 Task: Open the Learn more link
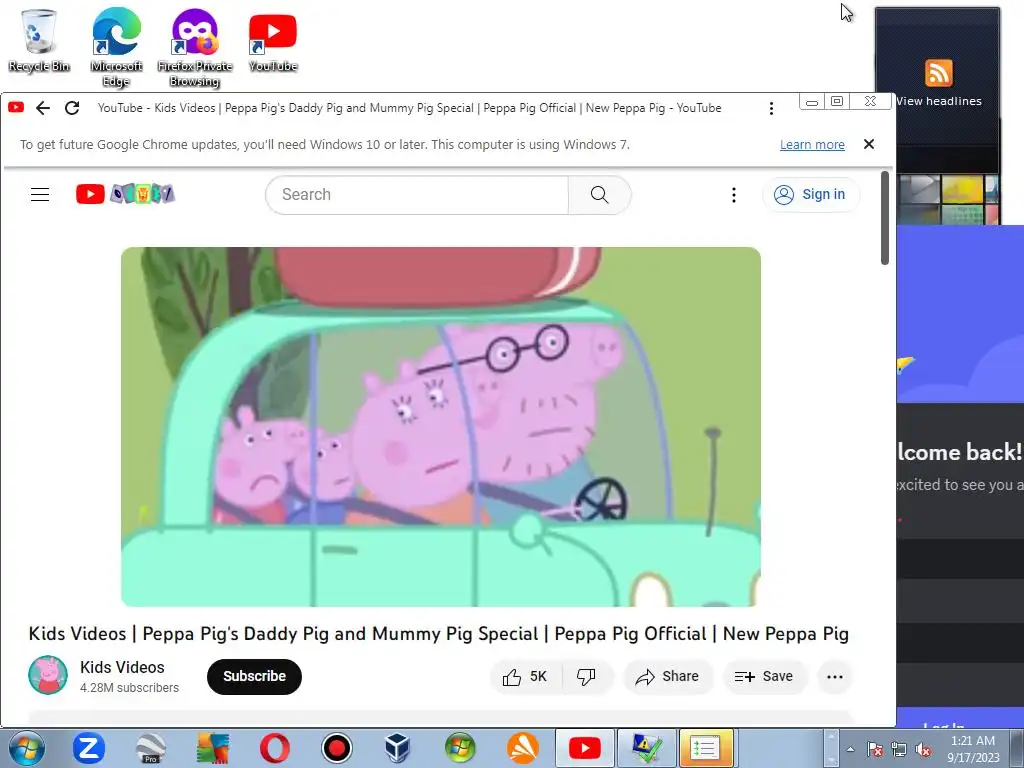pos(812,144)
